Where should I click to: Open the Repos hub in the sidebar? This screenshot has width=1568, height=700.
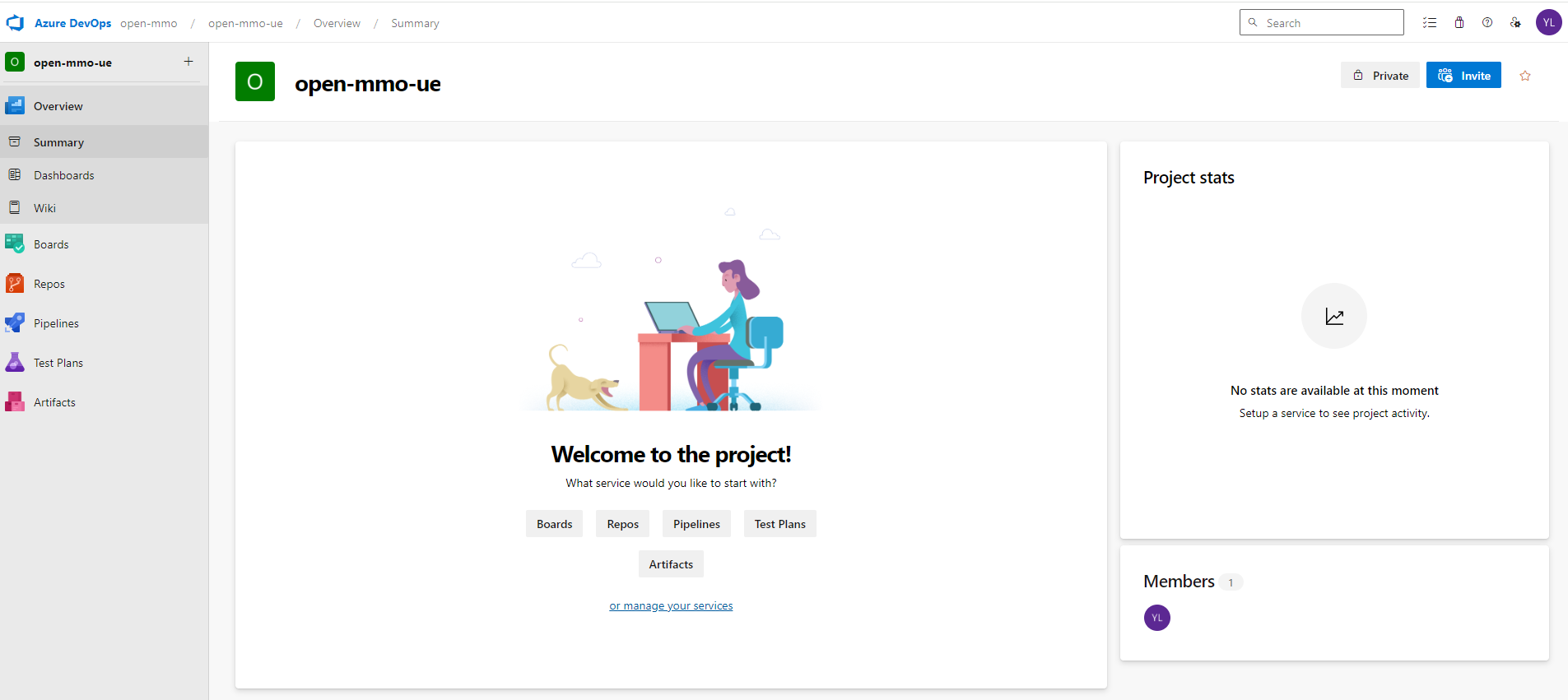(104, 284)
